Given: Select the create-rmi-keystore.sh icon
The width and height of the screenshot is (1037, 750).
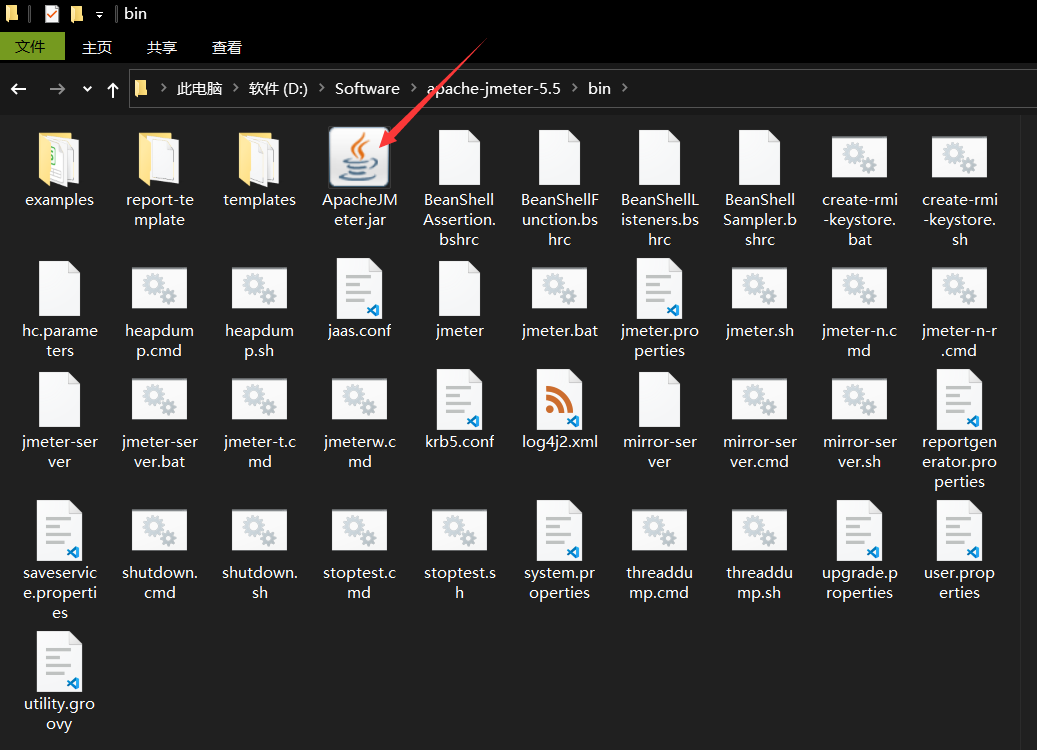Looking at the screenshot, I should (959, 157).
